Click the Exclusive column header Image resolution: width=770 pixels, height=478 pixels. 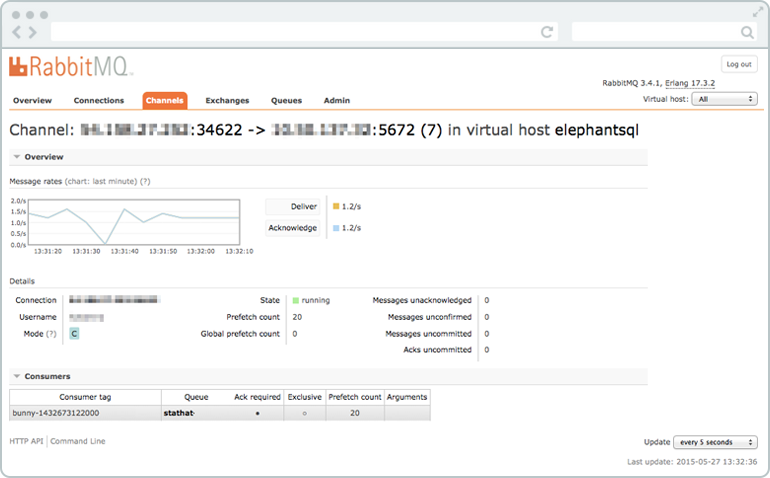[x=304, y=397]
